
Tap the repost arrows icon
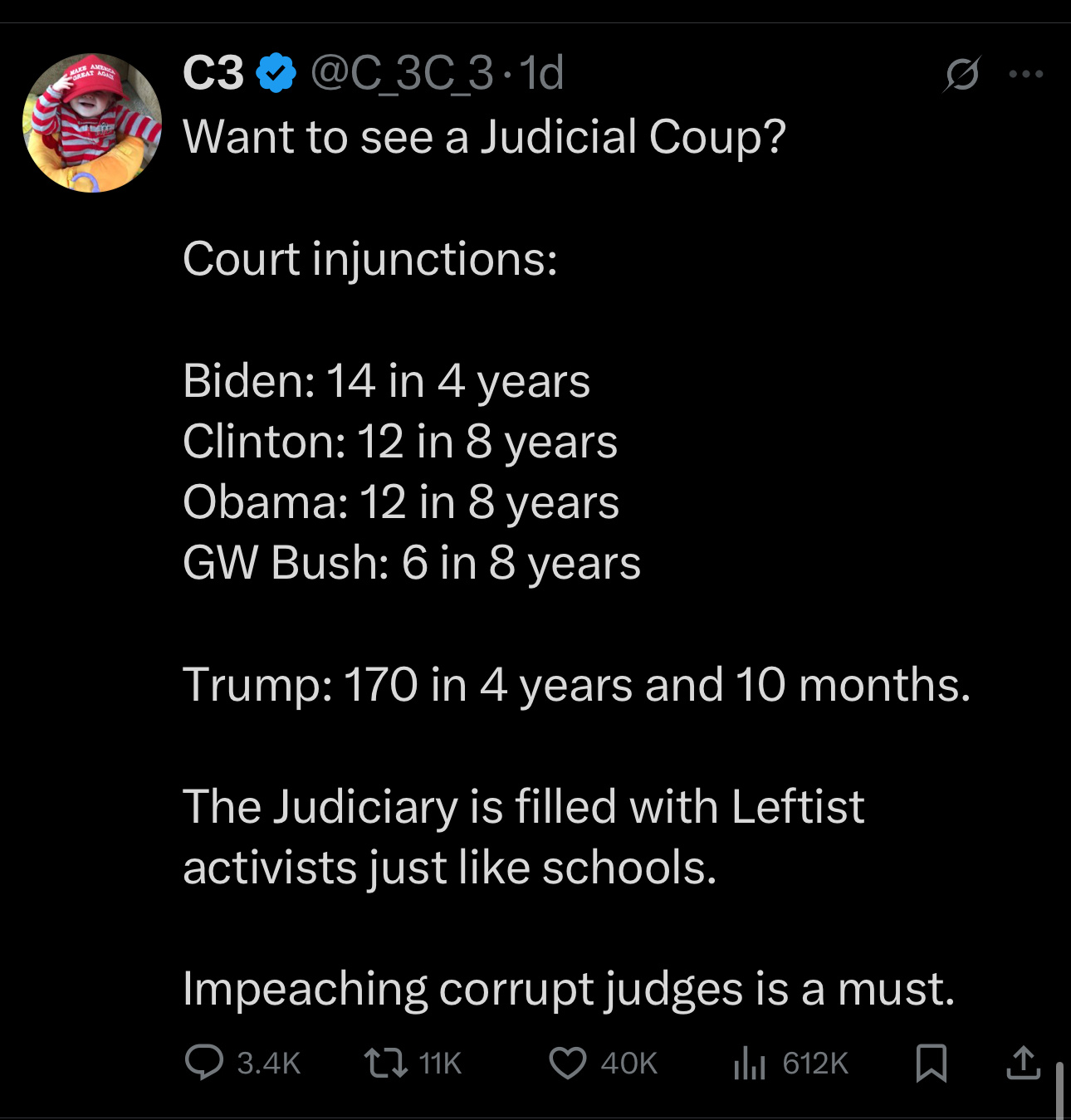point(386,1063)
